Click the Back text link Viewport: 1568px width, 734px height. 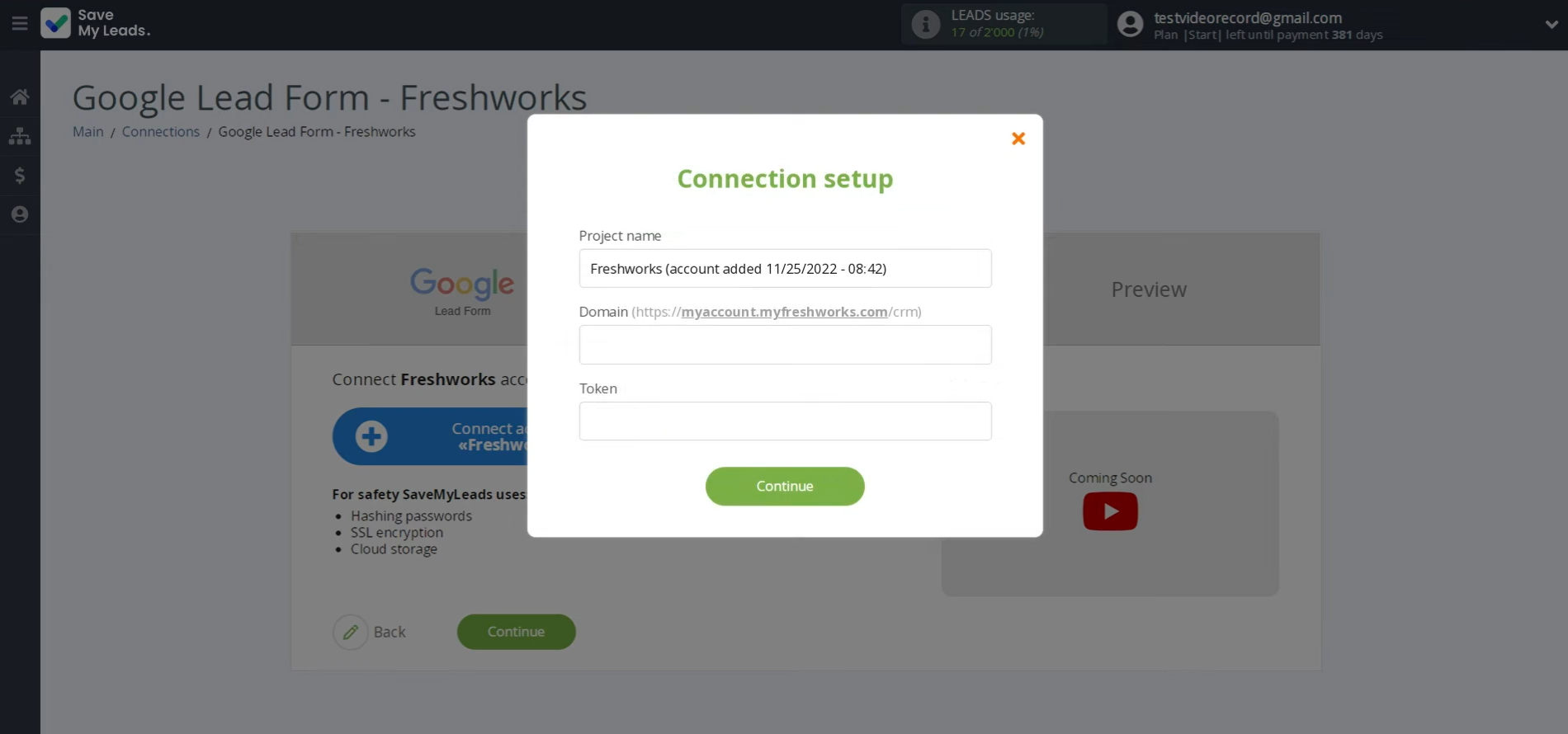point(390,632)
